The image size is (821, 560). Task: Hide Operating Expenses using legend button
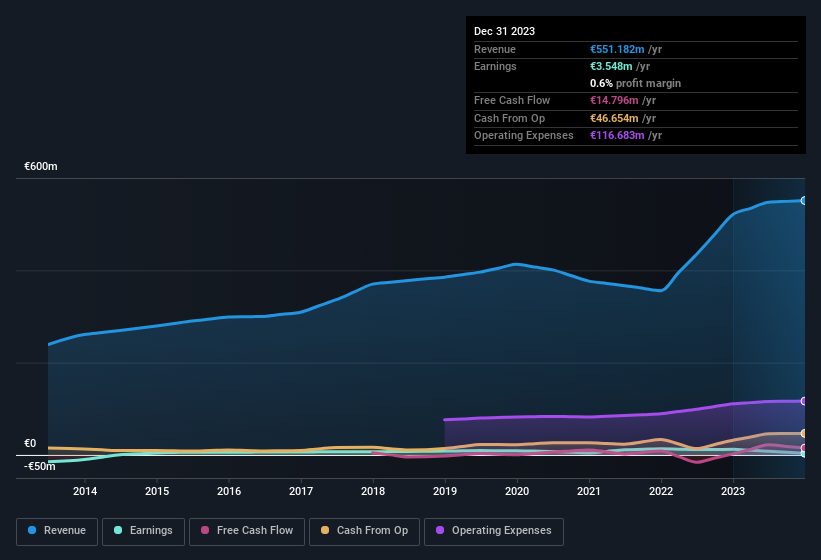click(494, 530)
